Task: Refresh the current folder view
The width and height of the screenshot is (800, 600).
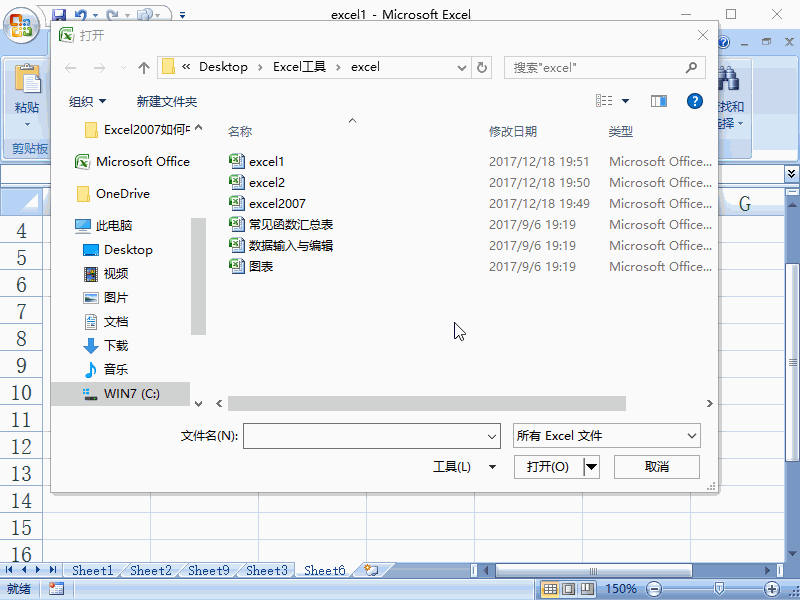Action: click(481, 67)
